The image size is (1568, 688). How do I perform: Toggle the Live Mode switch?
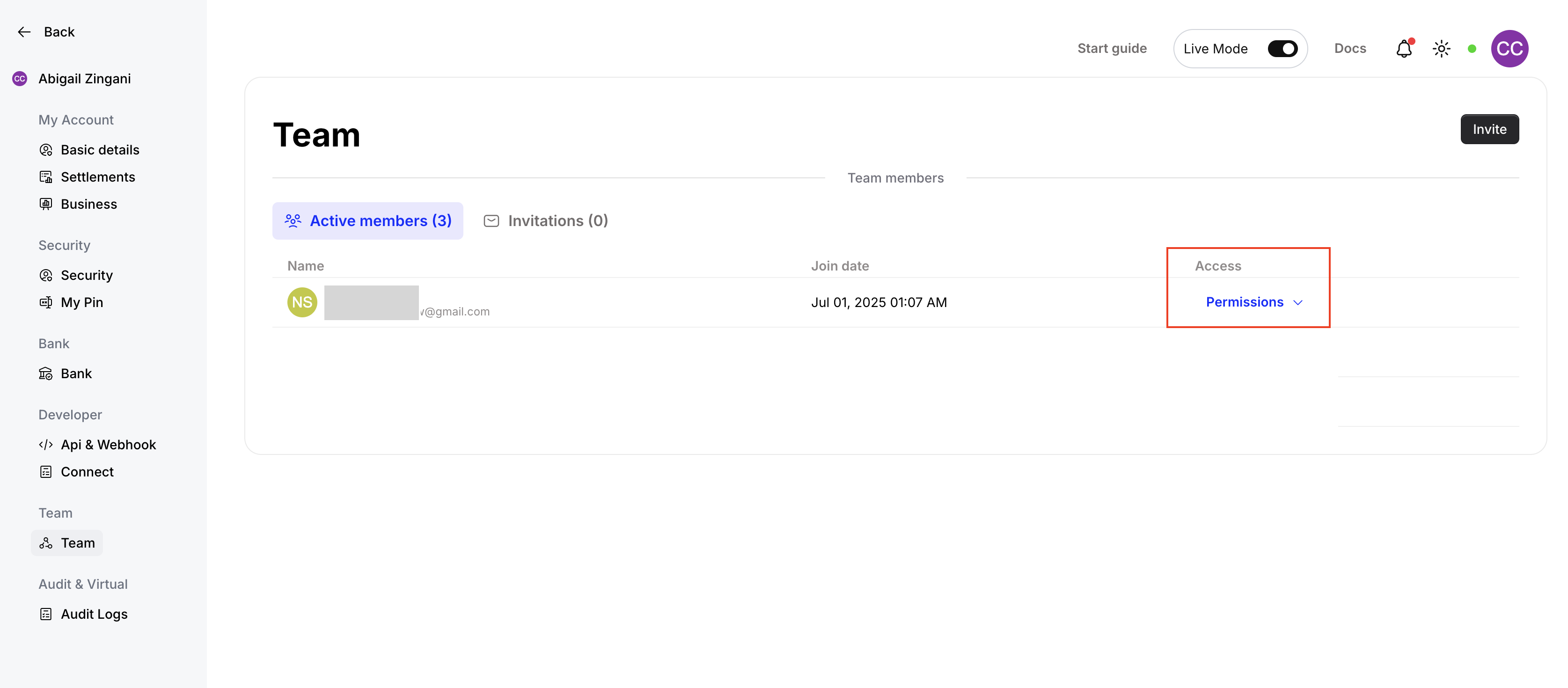(x=1282, y=49)
